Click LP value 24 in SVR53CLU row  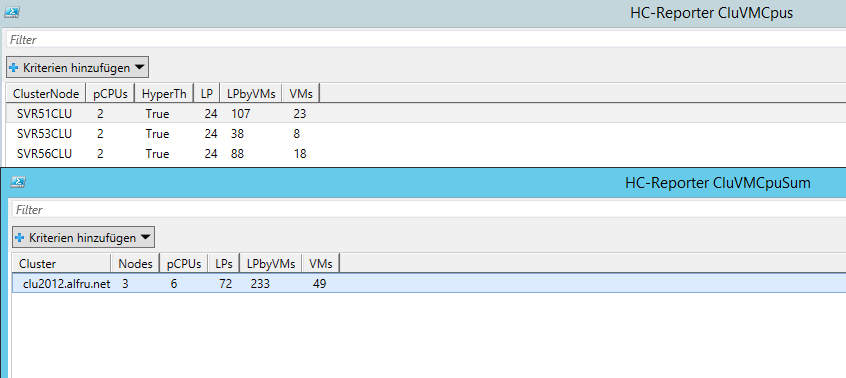click(x=211, y=134)
